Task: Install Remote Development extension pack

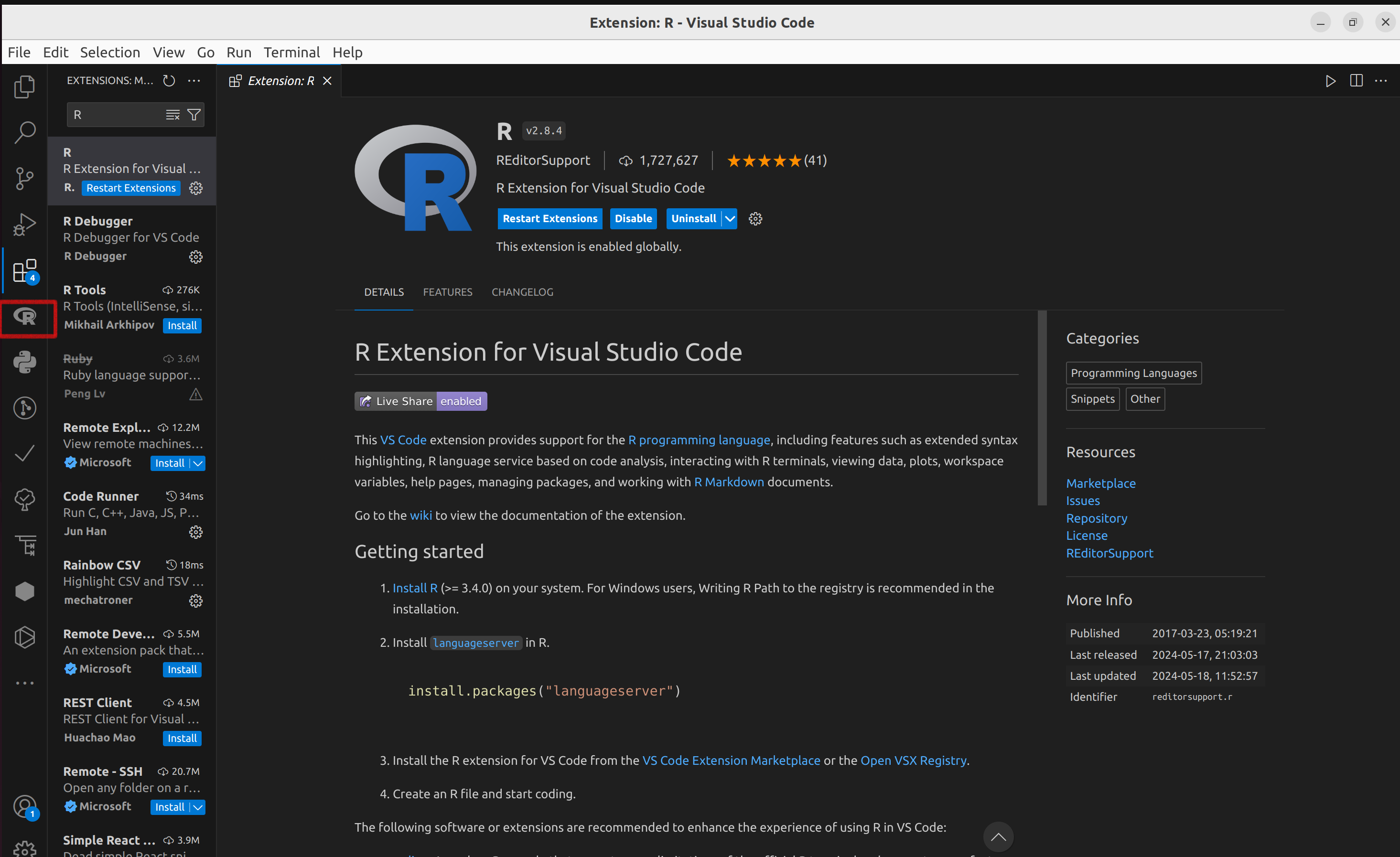Action: (x=182, y=670)
